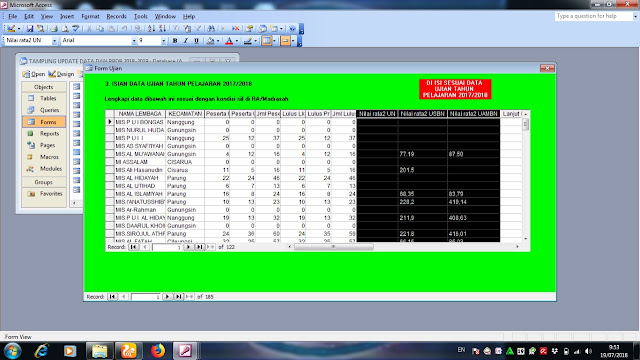Click the Apply Filter funnel icon
Viewport: 640px width, 360px height.
198,29
